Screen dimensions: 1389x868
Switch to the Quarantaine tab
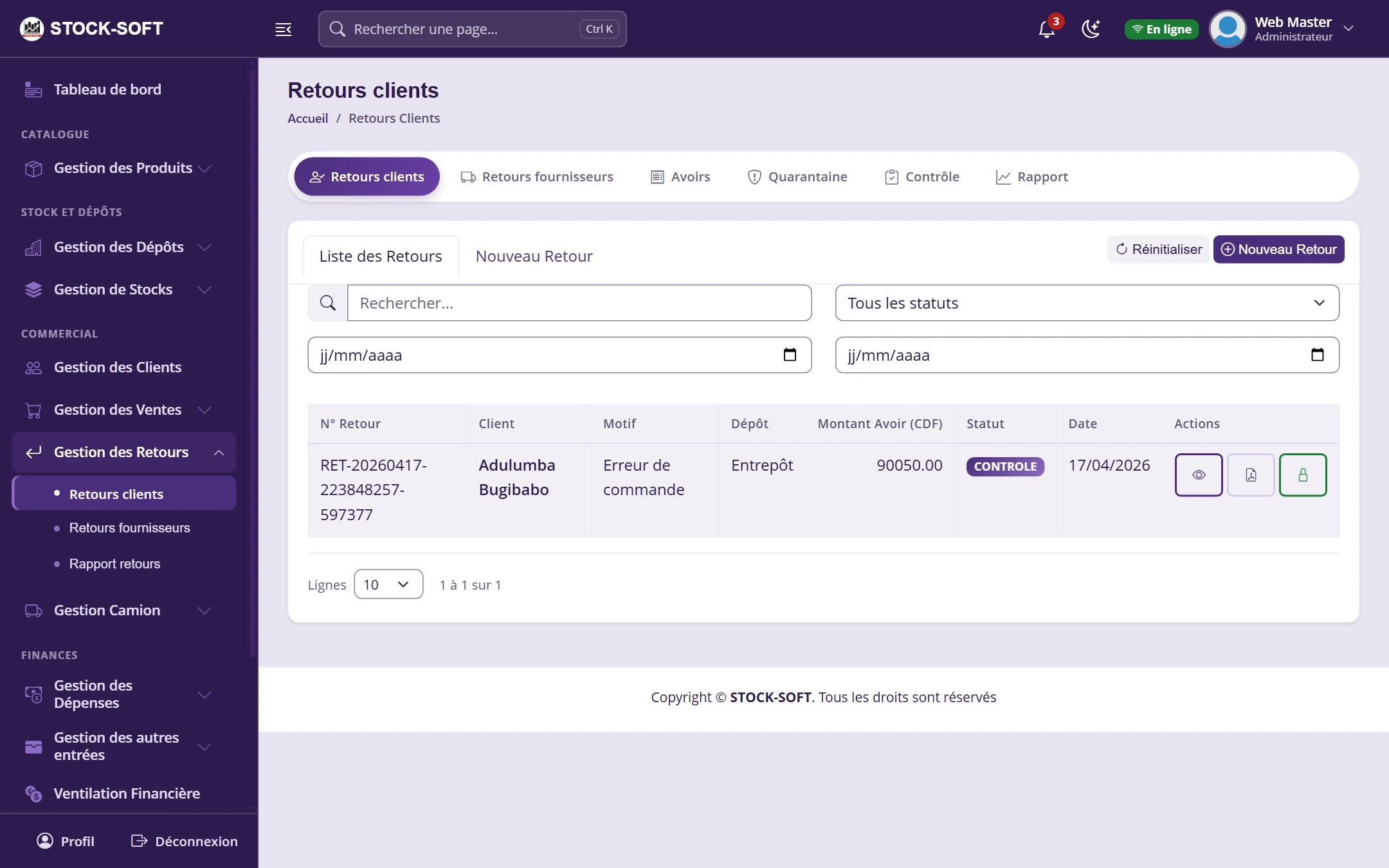click(797, 177)
